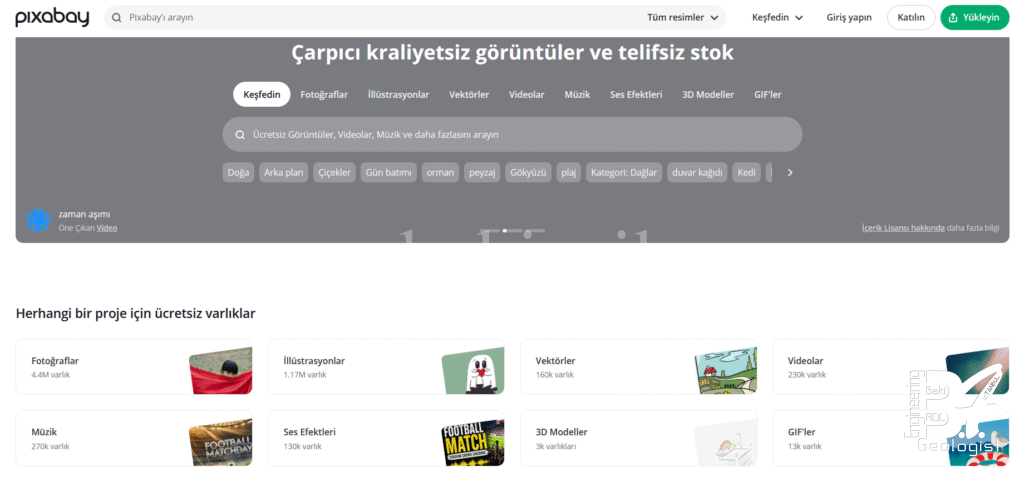The image size is (1024, 477).
Task: Choose the Gökyüzü tag
Action: coord(528,173)
